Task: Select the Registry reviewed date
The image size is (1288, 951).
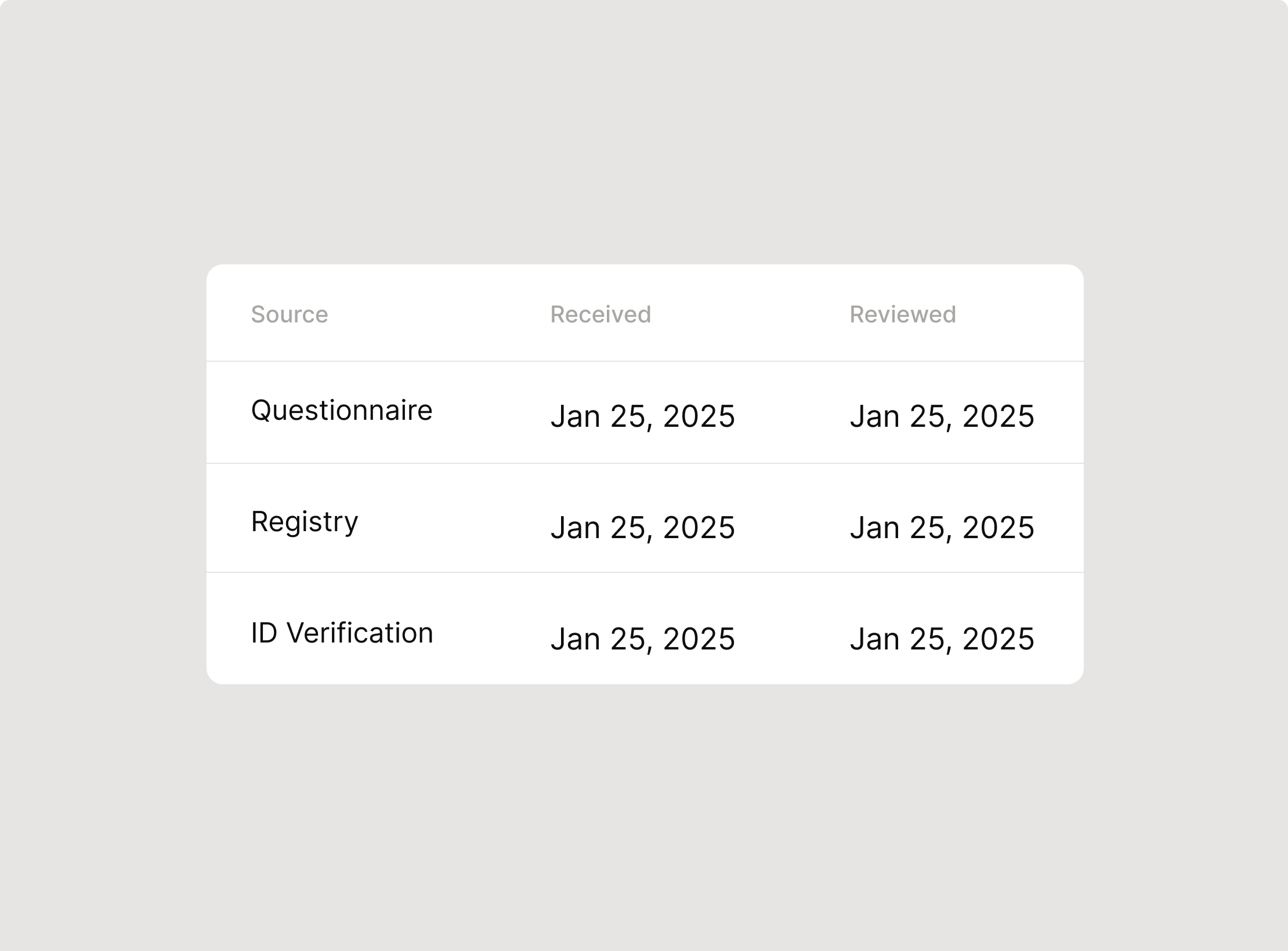Action: click(942, 528)
